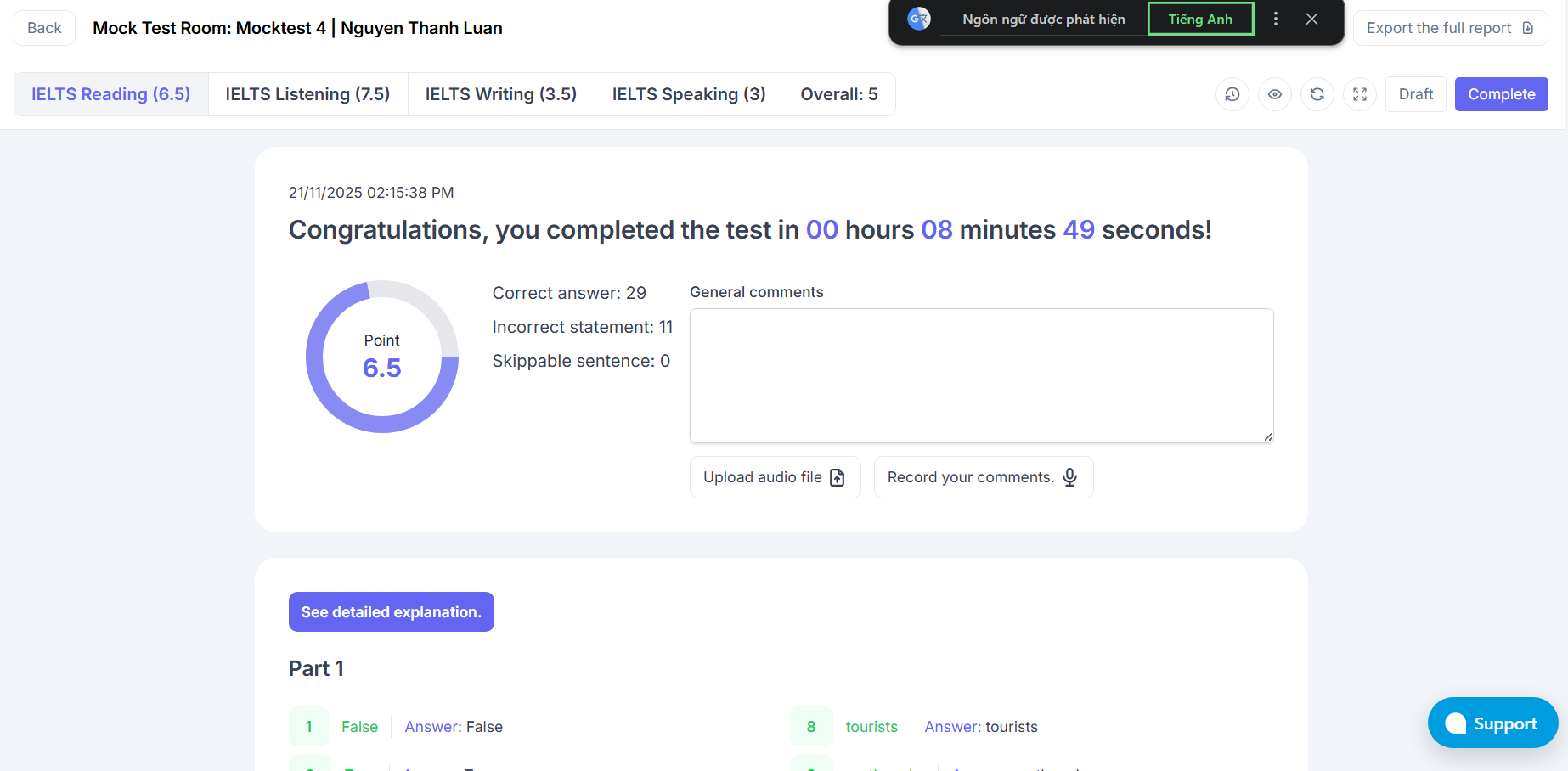Click the Complete button

[x=1502, y=94]
